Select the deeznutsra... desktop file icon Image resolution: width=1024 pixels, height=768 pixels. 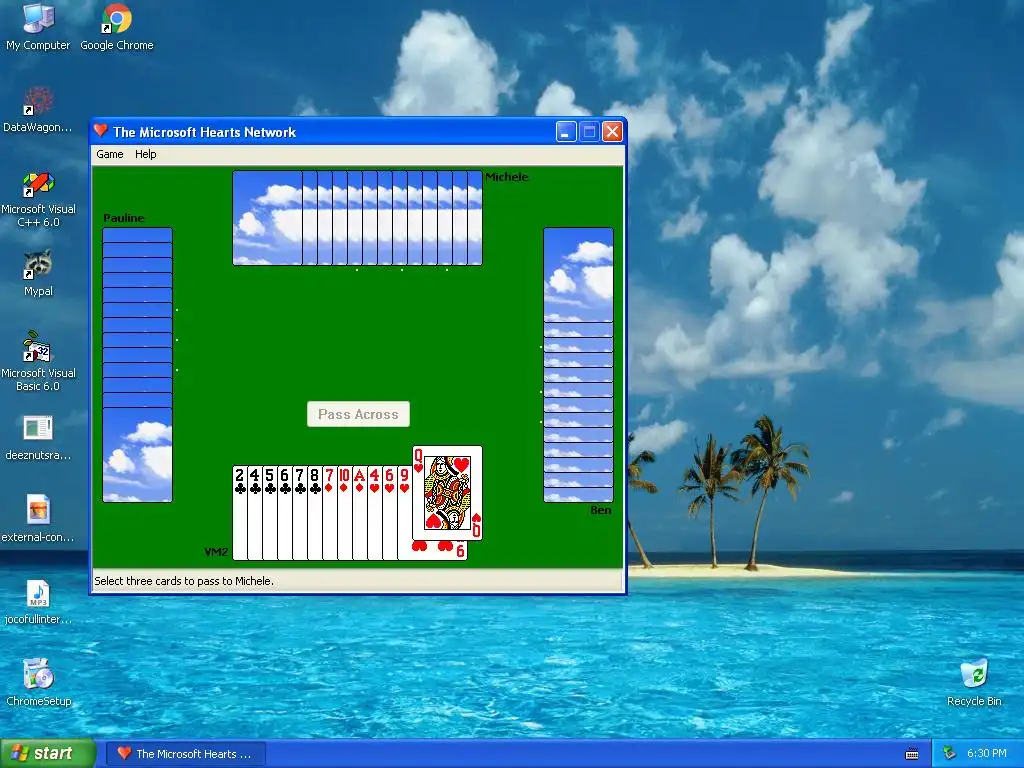[x=38, y=438]
